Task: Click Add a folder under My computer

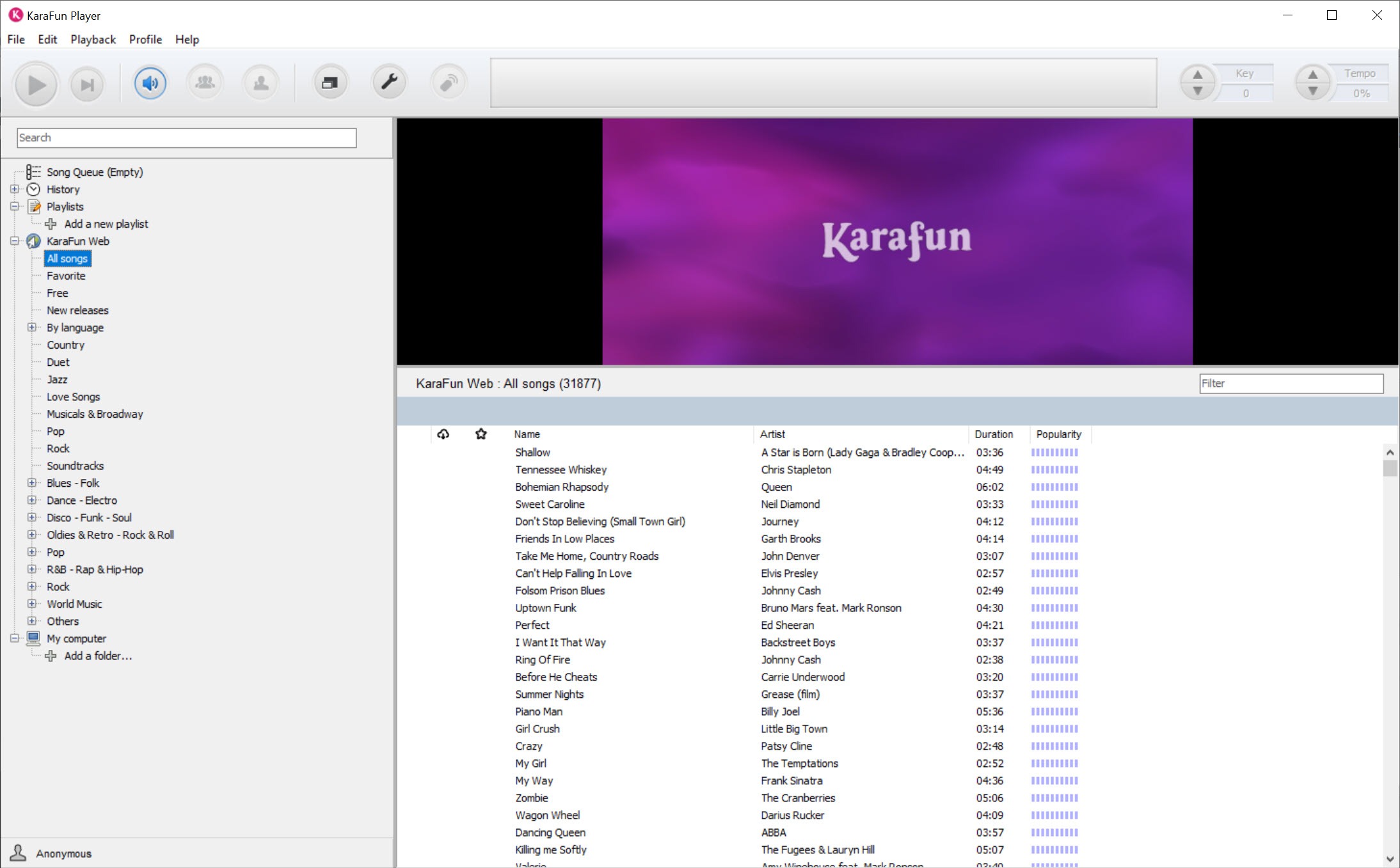Action: pos(97,656)
